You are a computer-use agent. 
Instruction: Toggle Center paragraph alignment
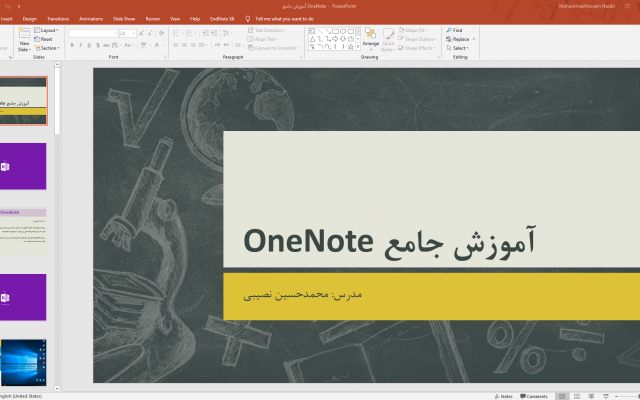click(x=184, y=45)
